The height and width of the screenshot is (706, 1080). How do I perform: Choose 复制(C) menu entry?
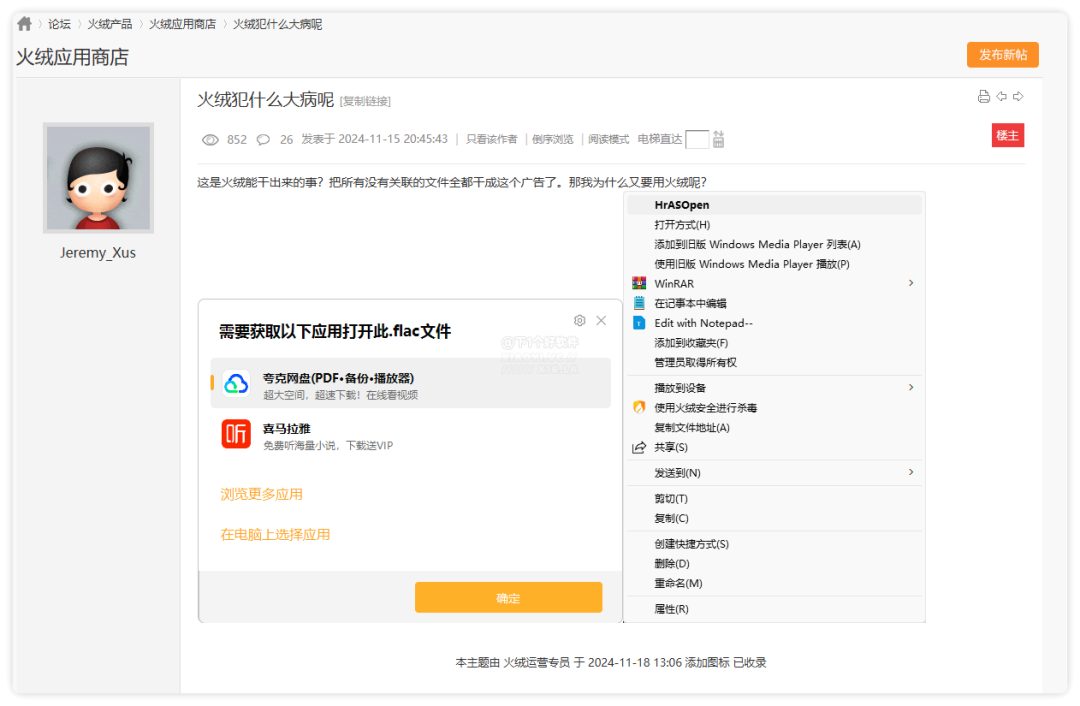point(774,519)
